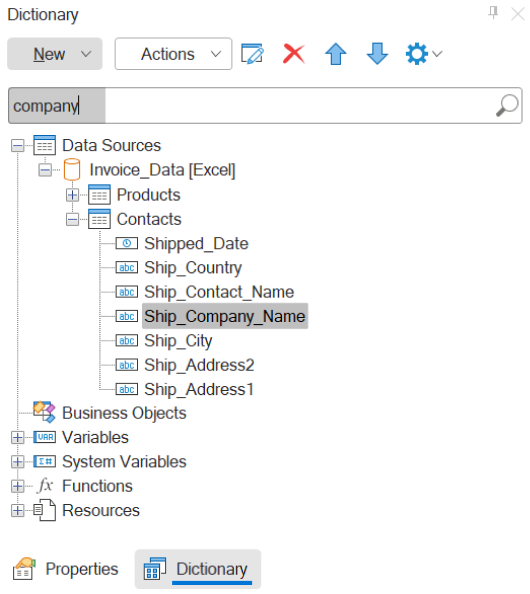530x594 pixels.
Task: Select the Dictionary tab at bottom
Action: pos(198,569)
